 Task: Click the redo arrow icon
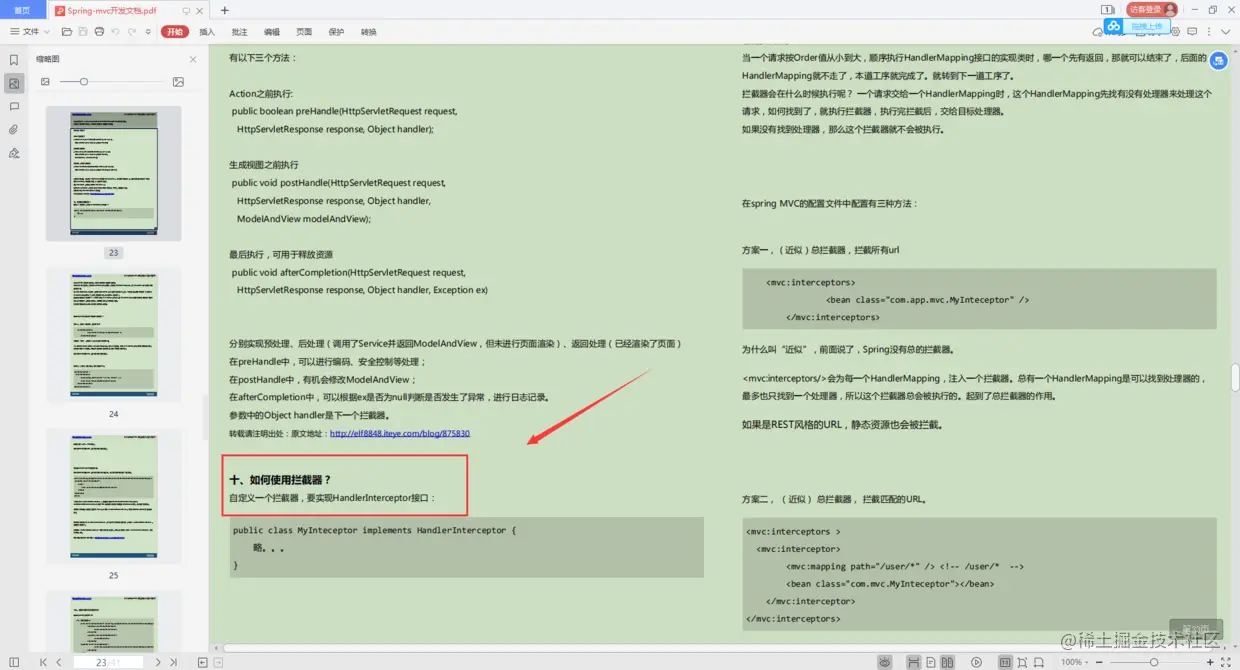(131, 32)
